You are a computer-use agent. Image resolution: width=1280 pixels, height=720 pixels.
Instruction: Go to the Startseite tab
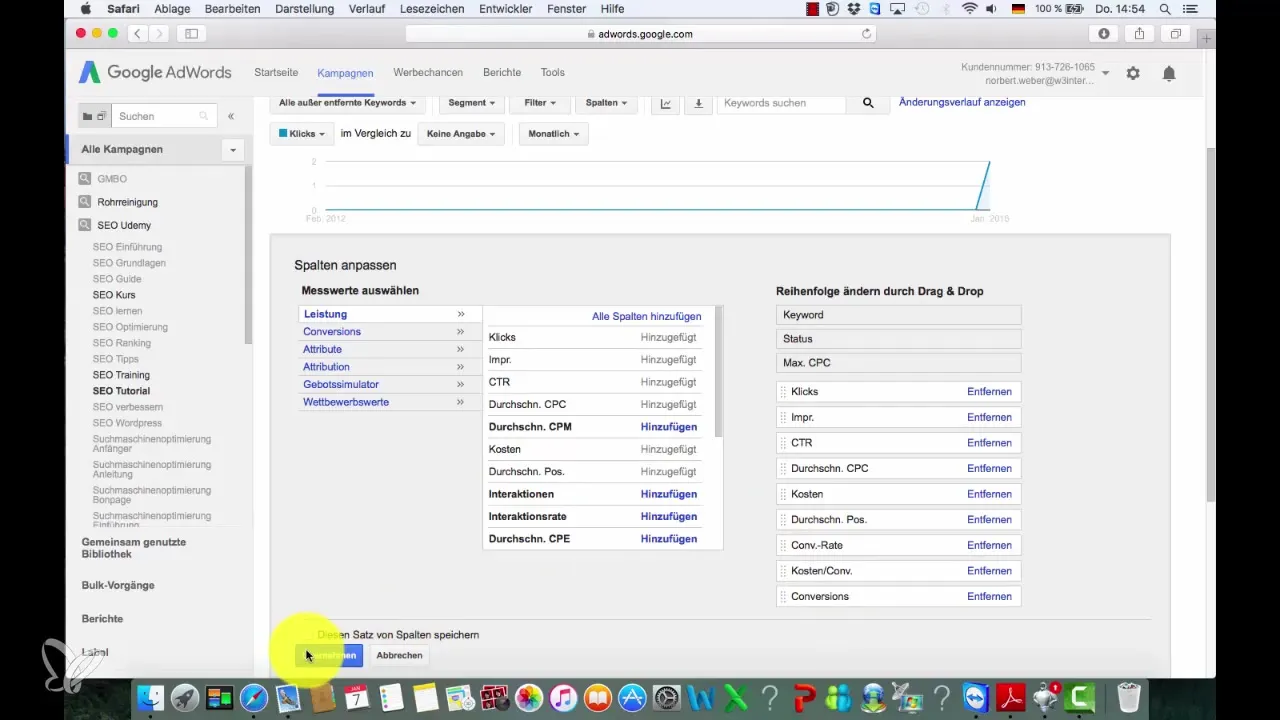[x=276, y=73]
